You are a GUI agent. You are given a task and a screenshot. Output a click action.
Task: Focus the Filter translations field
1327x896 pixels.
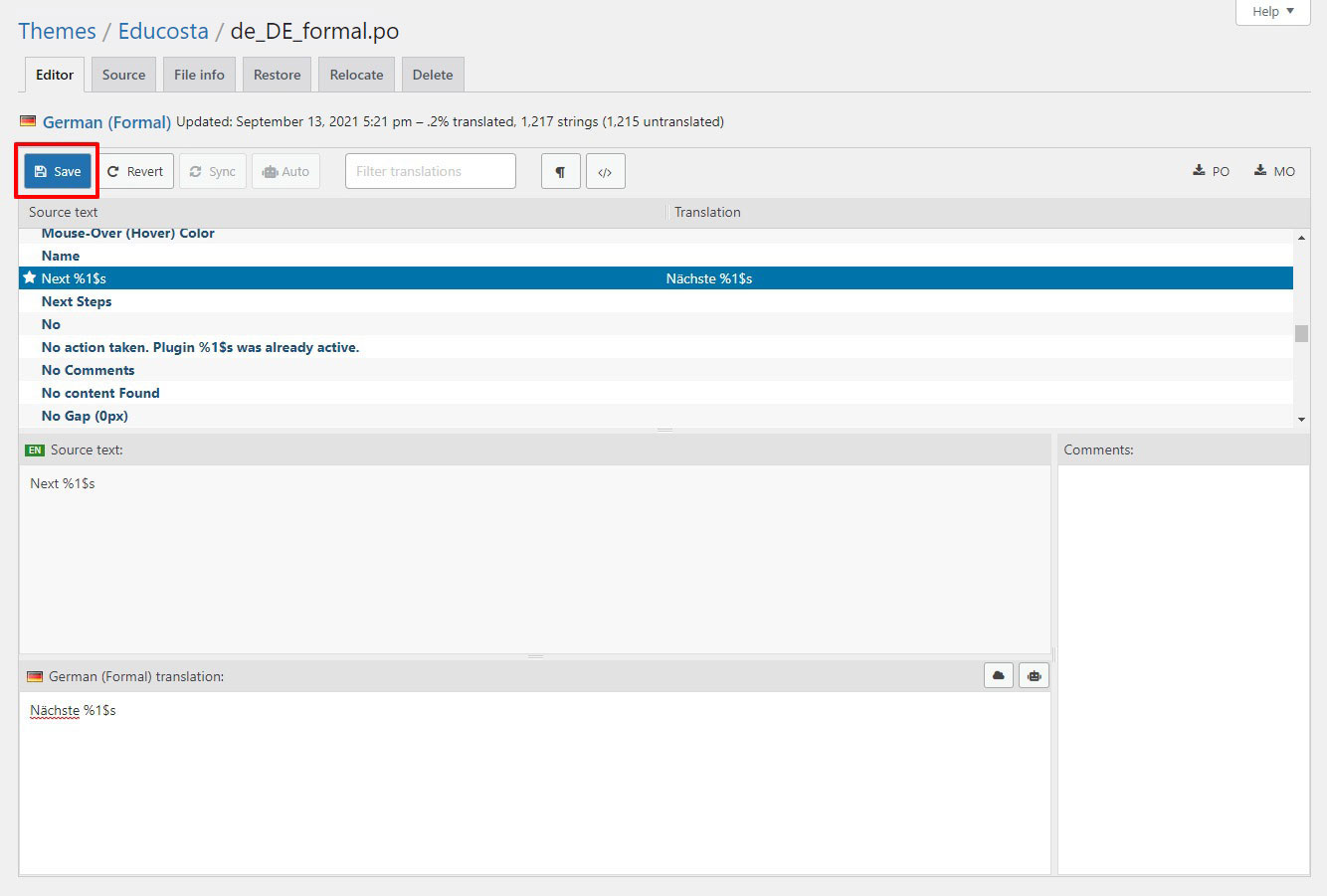430,171
